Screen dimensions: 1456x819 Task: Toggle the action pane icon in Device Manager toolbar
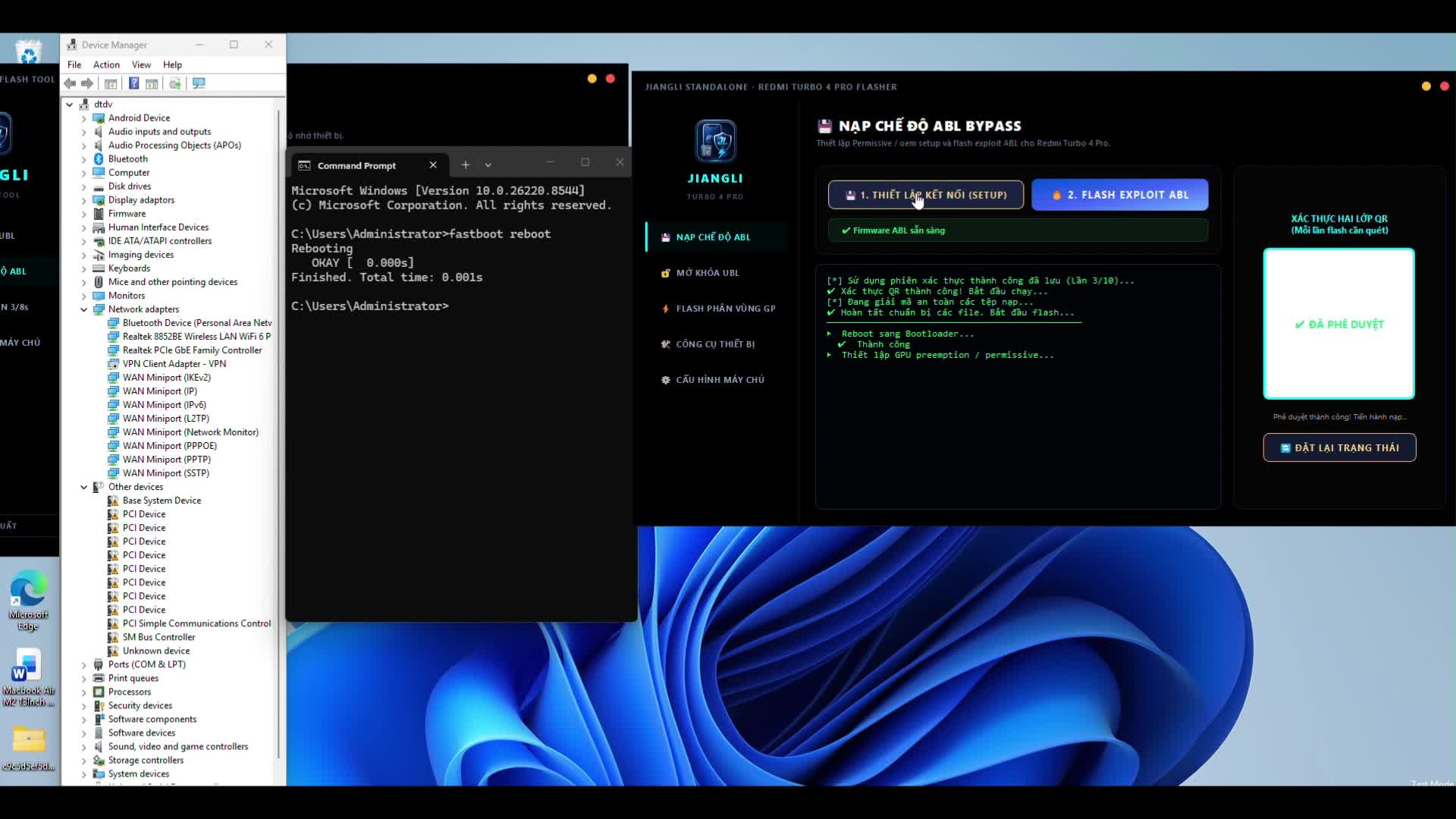pyautogui.click(x=152, y=83)
